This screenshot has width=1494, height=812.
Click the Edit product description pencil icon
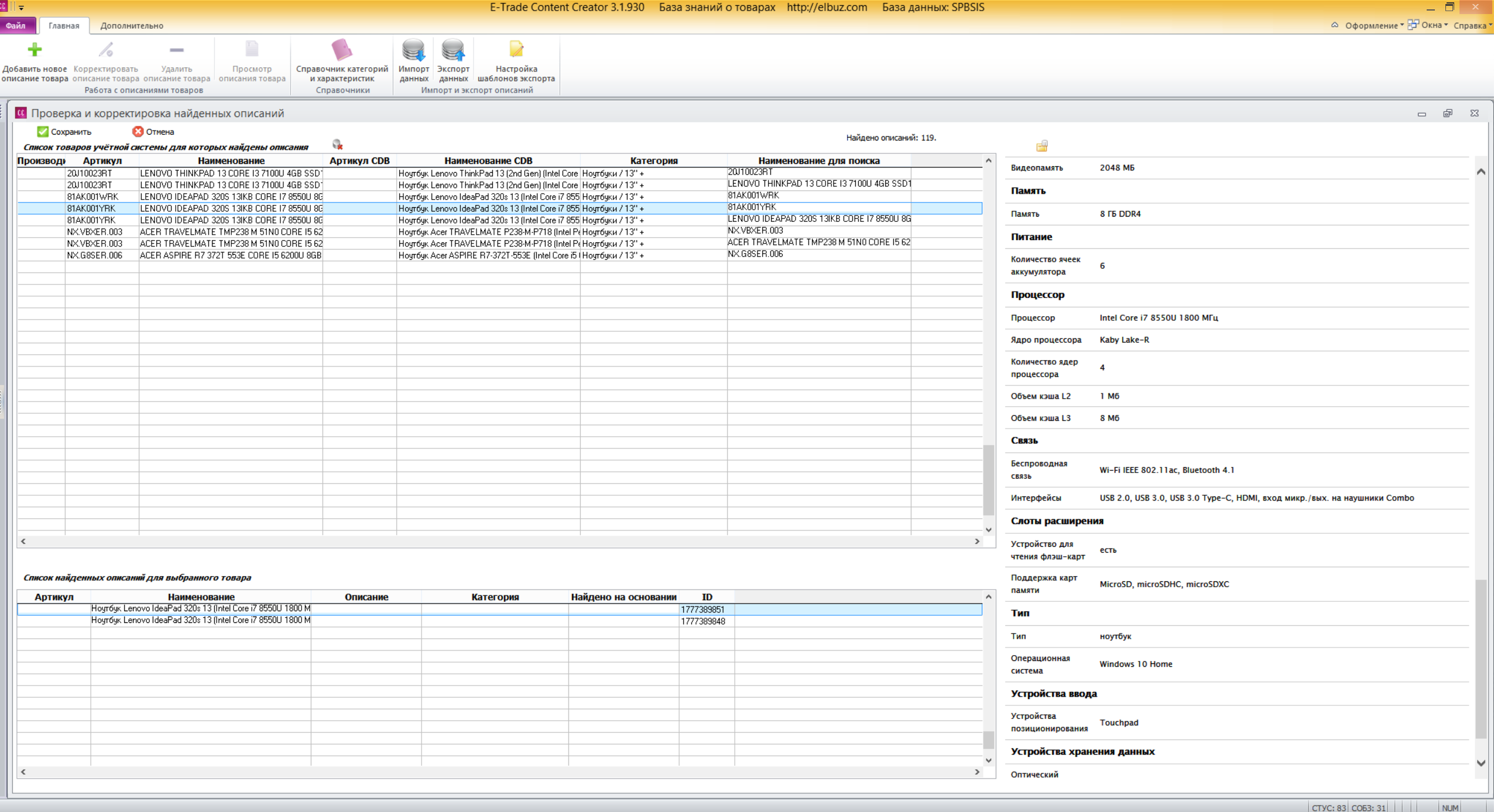pos(106,50)
